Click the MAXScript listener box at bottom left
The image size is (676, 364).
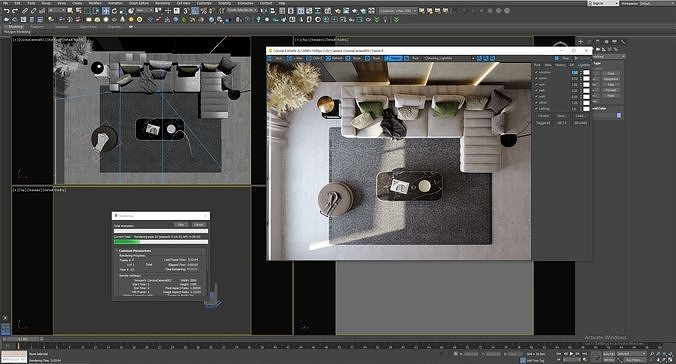pyautogui.click(x=14, y=357)
